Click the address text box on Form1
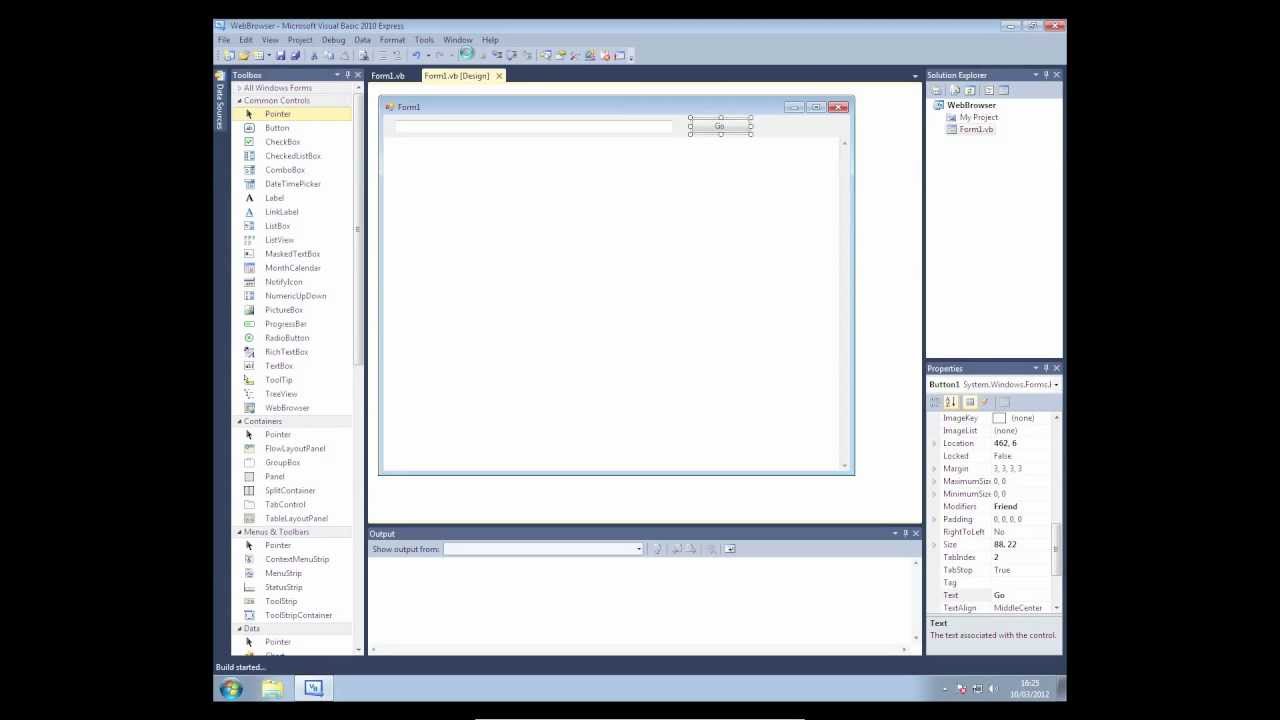 point(533,126)
